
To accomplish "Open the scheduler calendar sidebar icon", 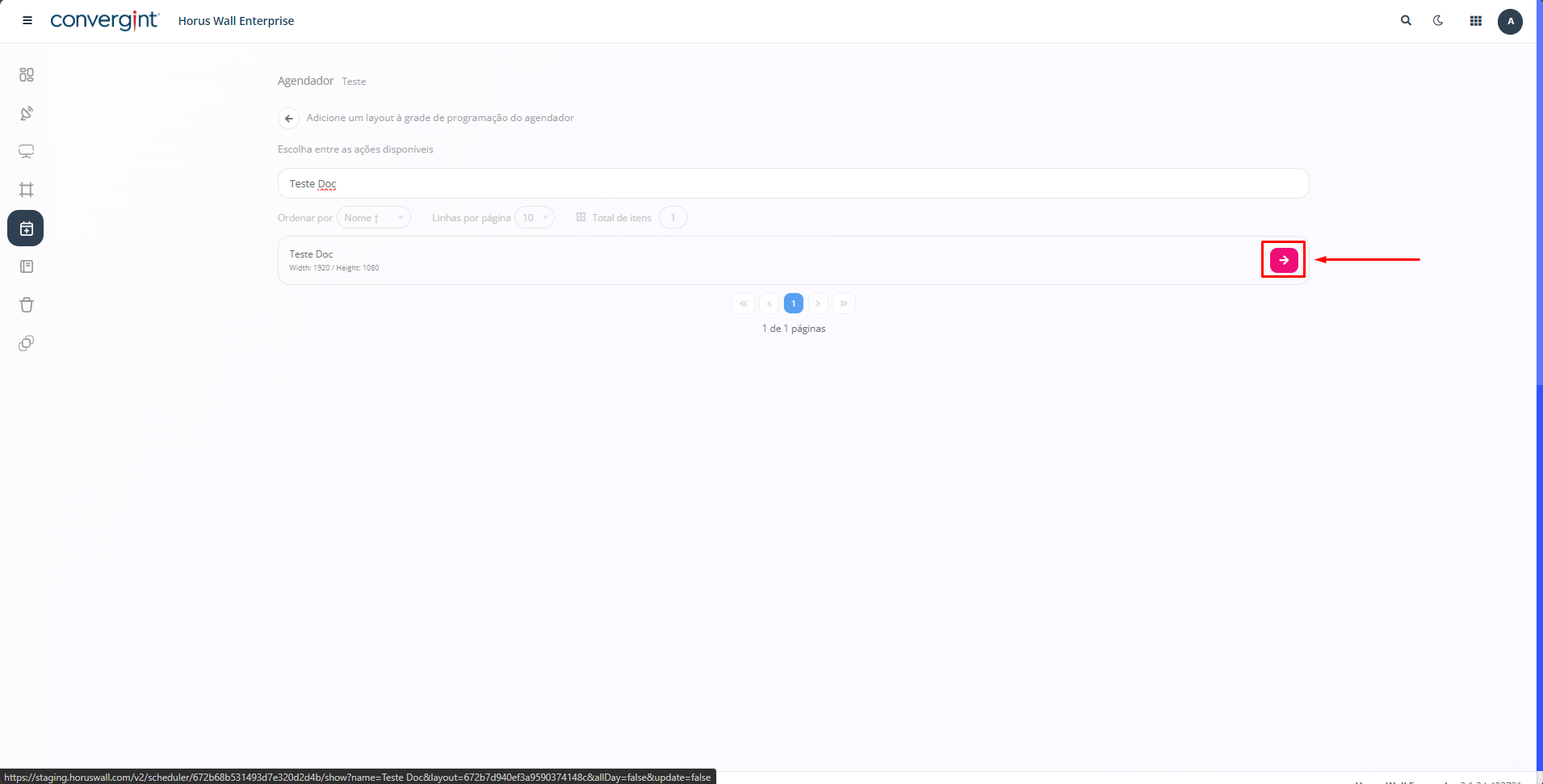I will point(26,228).
